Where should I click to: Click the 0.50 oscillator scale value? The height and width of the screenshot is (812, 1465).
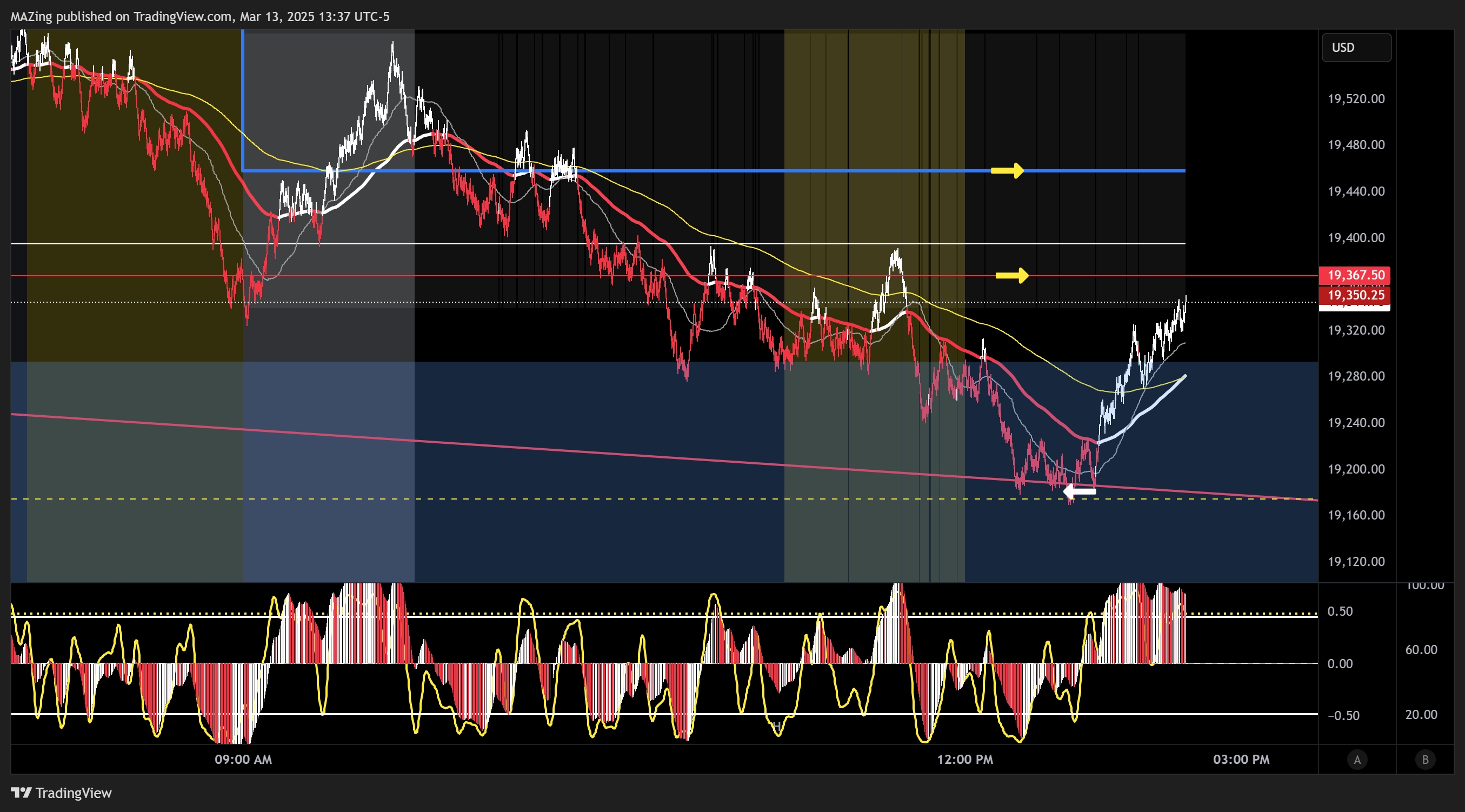(x=1340, y=611)
